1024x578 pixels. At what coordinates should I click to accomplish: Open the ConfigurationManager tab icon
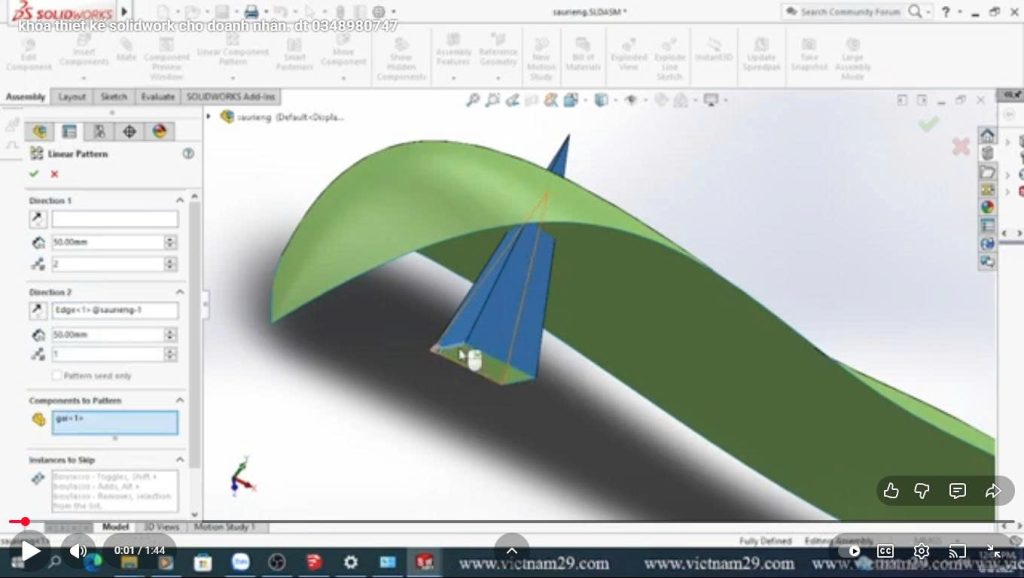pyautogui.click(x=99, y=131)
